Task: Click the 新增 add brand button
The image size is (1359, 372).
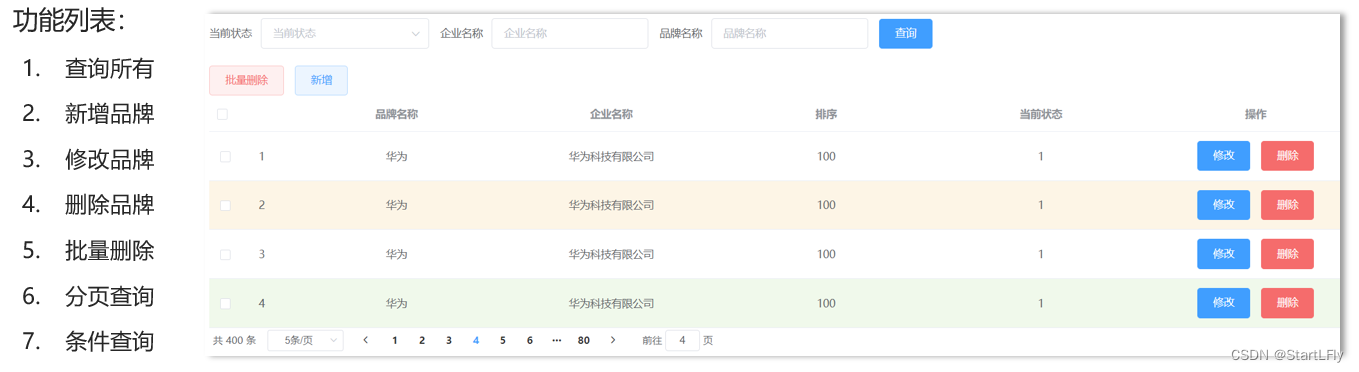Action: click(321, 80)
